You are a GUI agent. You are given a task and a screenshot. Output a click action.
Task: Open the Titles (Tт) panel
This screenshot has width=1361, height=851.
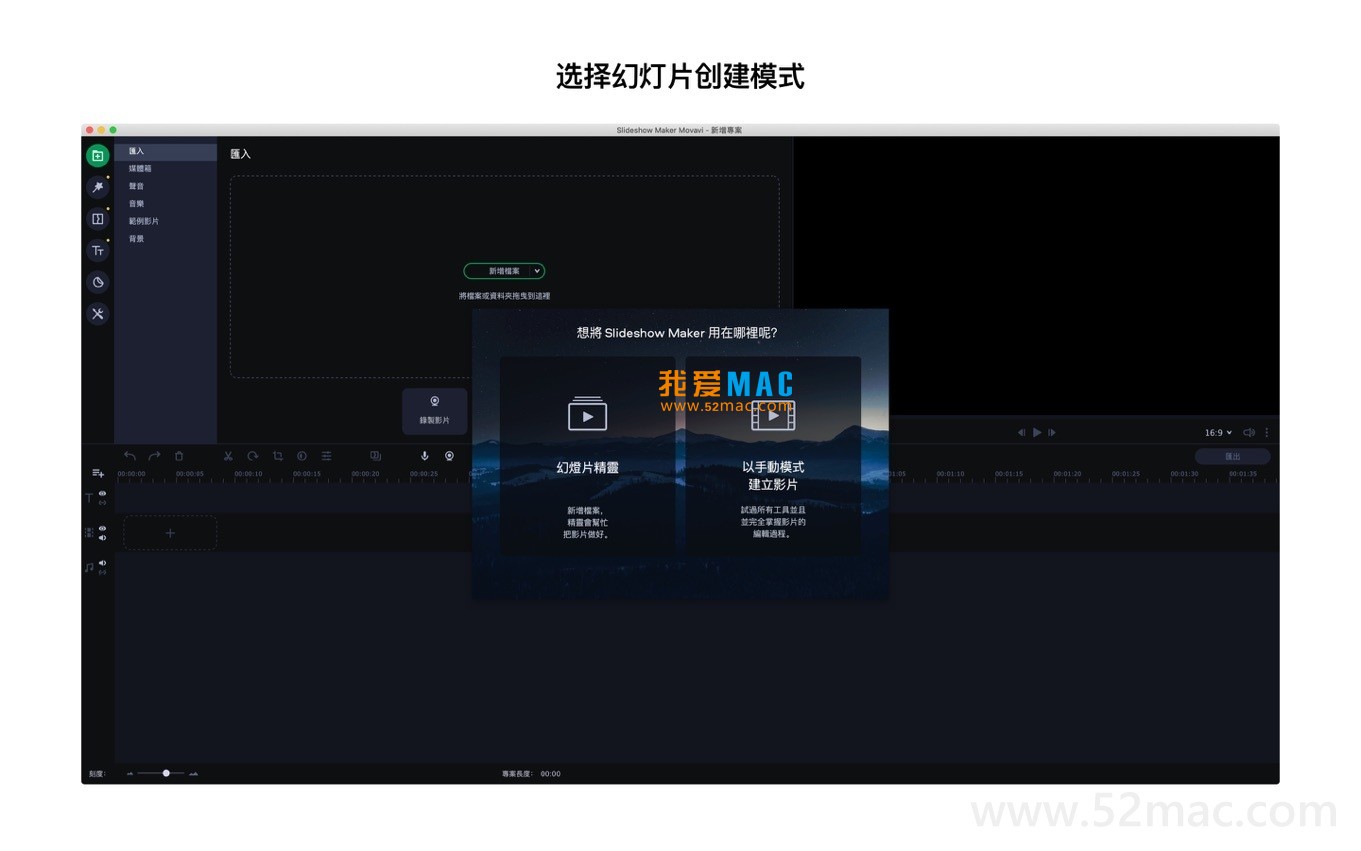click(97, 251)
